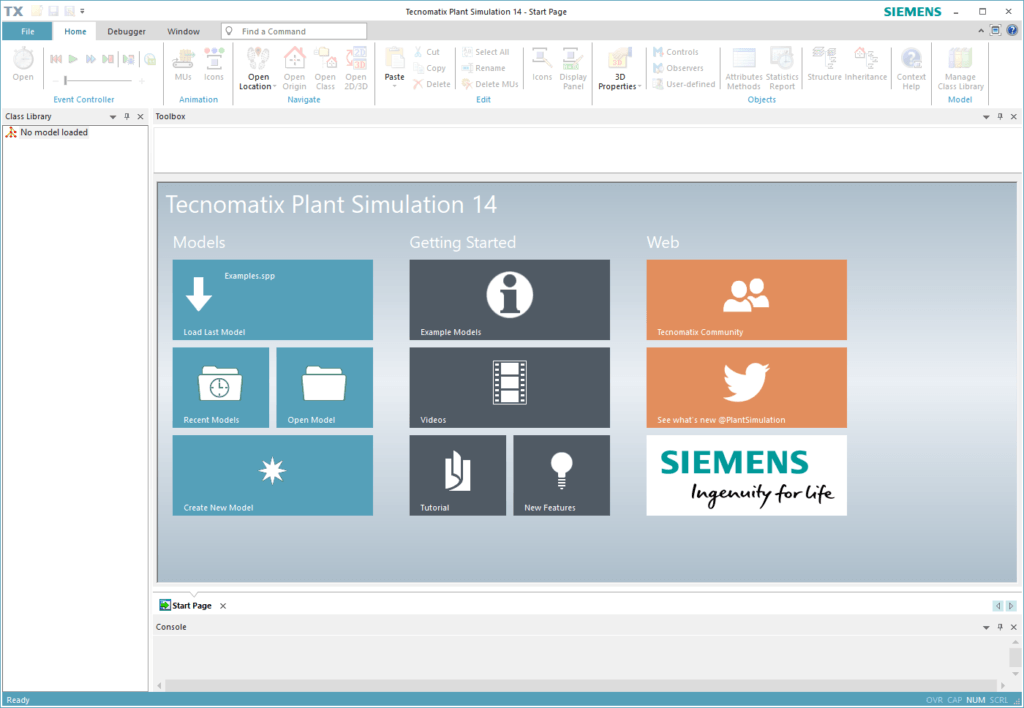The image size is (1024, 708).
Task: Expand the Open Location dropdown
Action: pyautogui.click(x=258, y=82)
